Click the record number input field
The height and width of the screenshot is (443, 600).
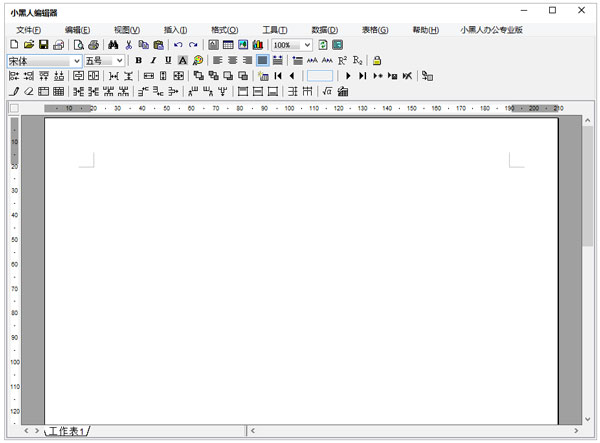[320, 76]
